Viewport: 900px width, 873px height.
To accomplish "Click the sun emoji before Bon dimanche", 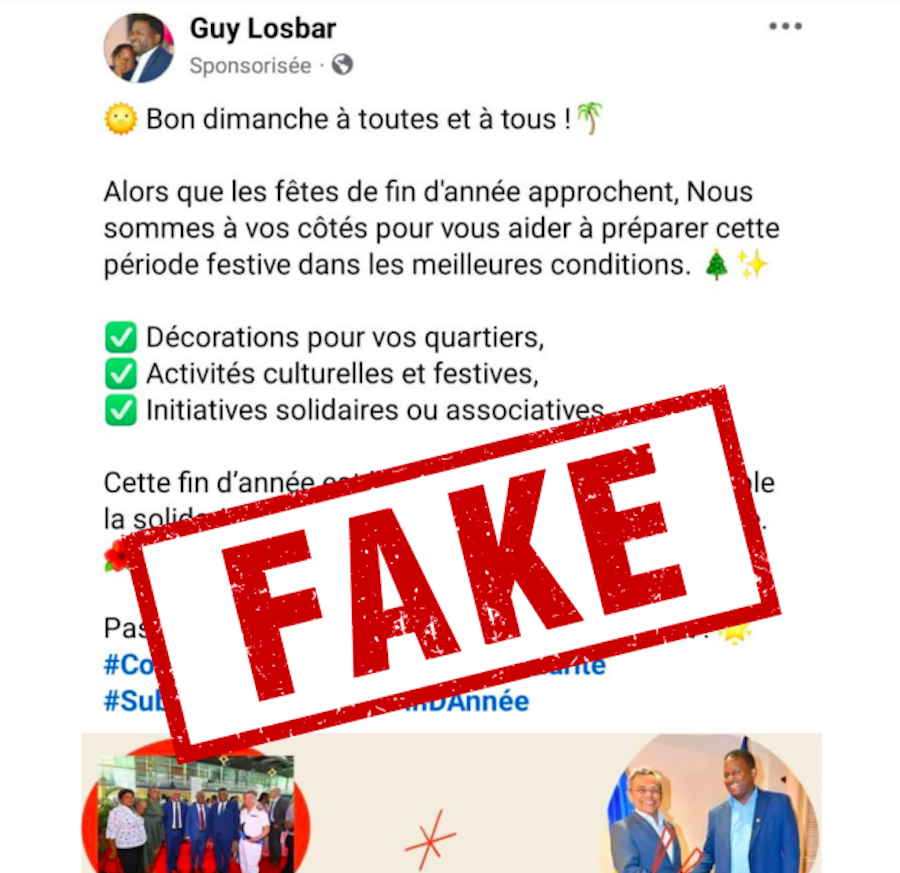I will click(x=121, y=119).
